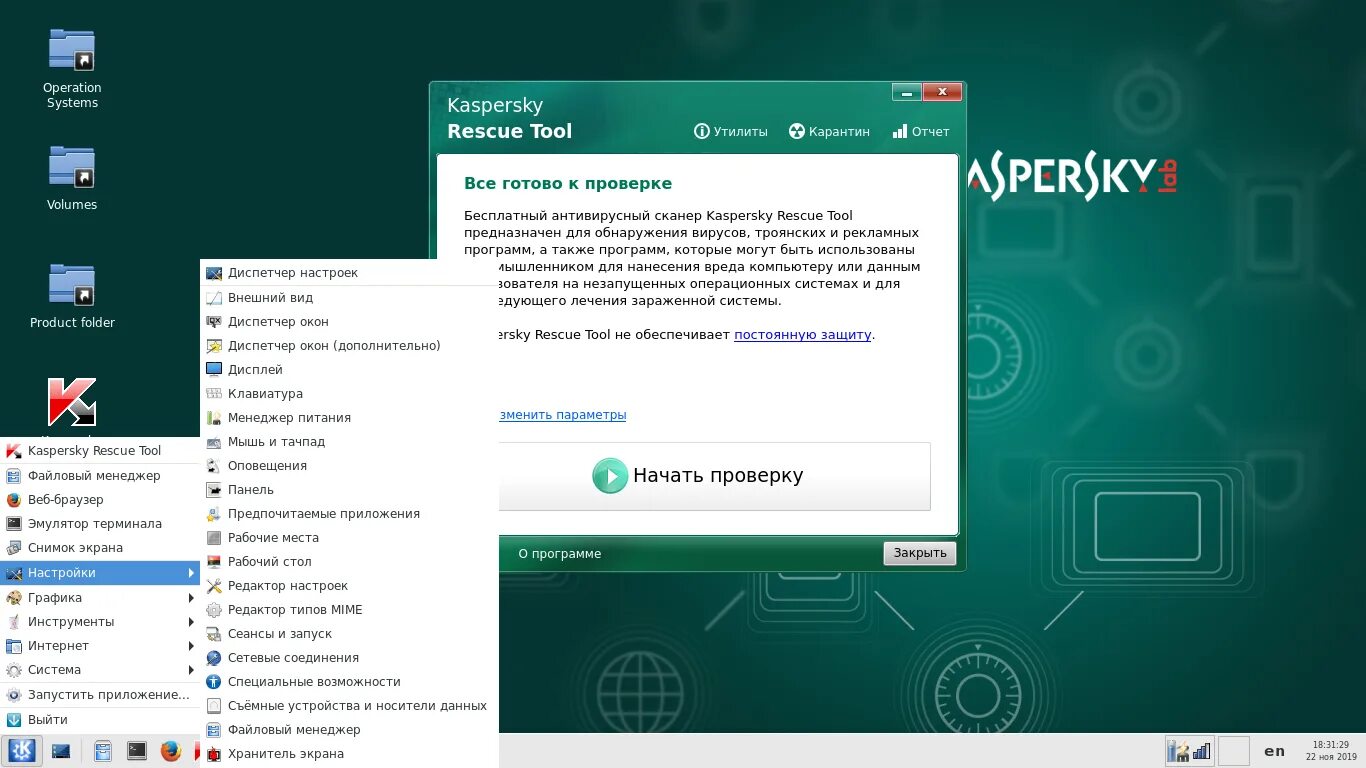Expand the Интернет submenu
This screenshot has width=1366, height=768.
[x=100, y=646]
